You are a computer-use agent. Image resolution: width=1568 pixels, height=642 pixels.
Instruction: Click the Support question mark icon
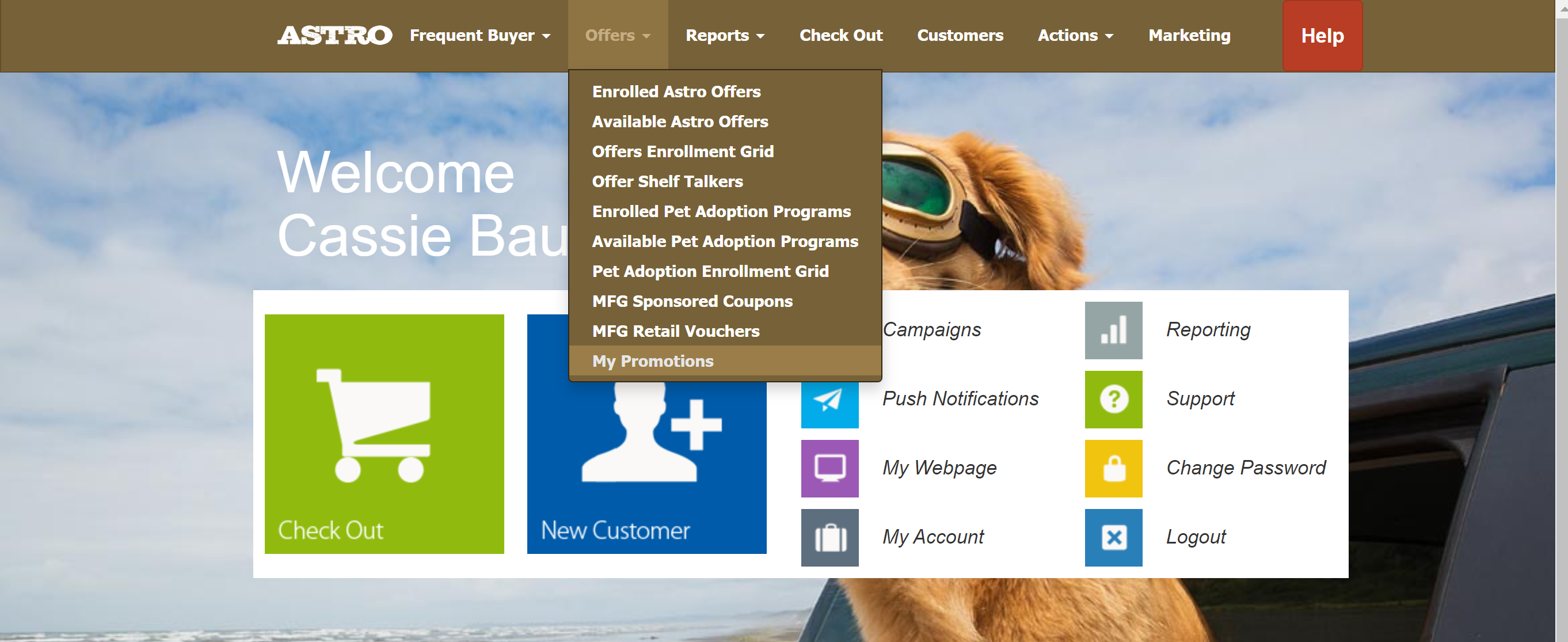coord(1113,400)
